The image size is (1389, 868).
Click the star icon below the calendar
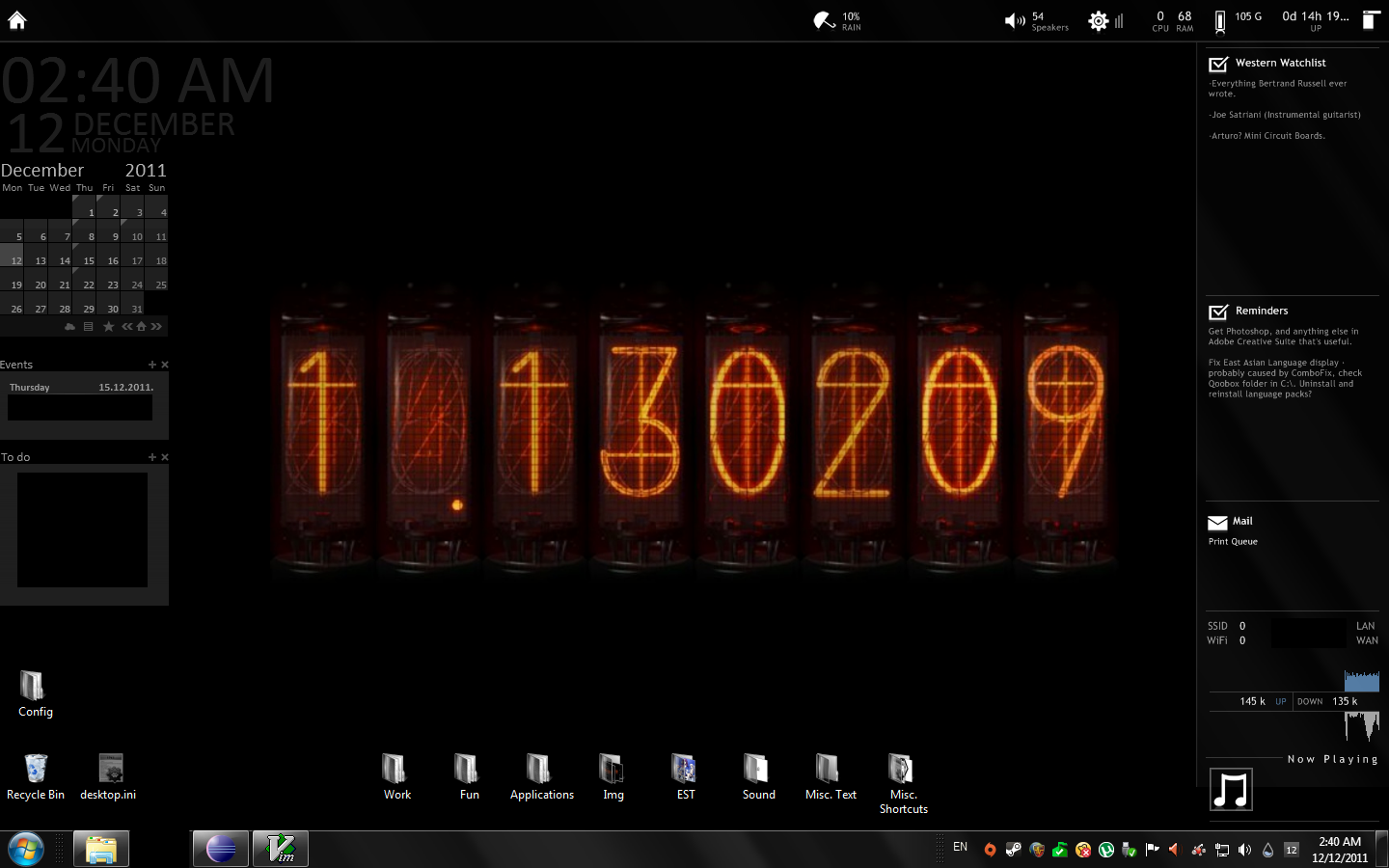pos(108,327)
